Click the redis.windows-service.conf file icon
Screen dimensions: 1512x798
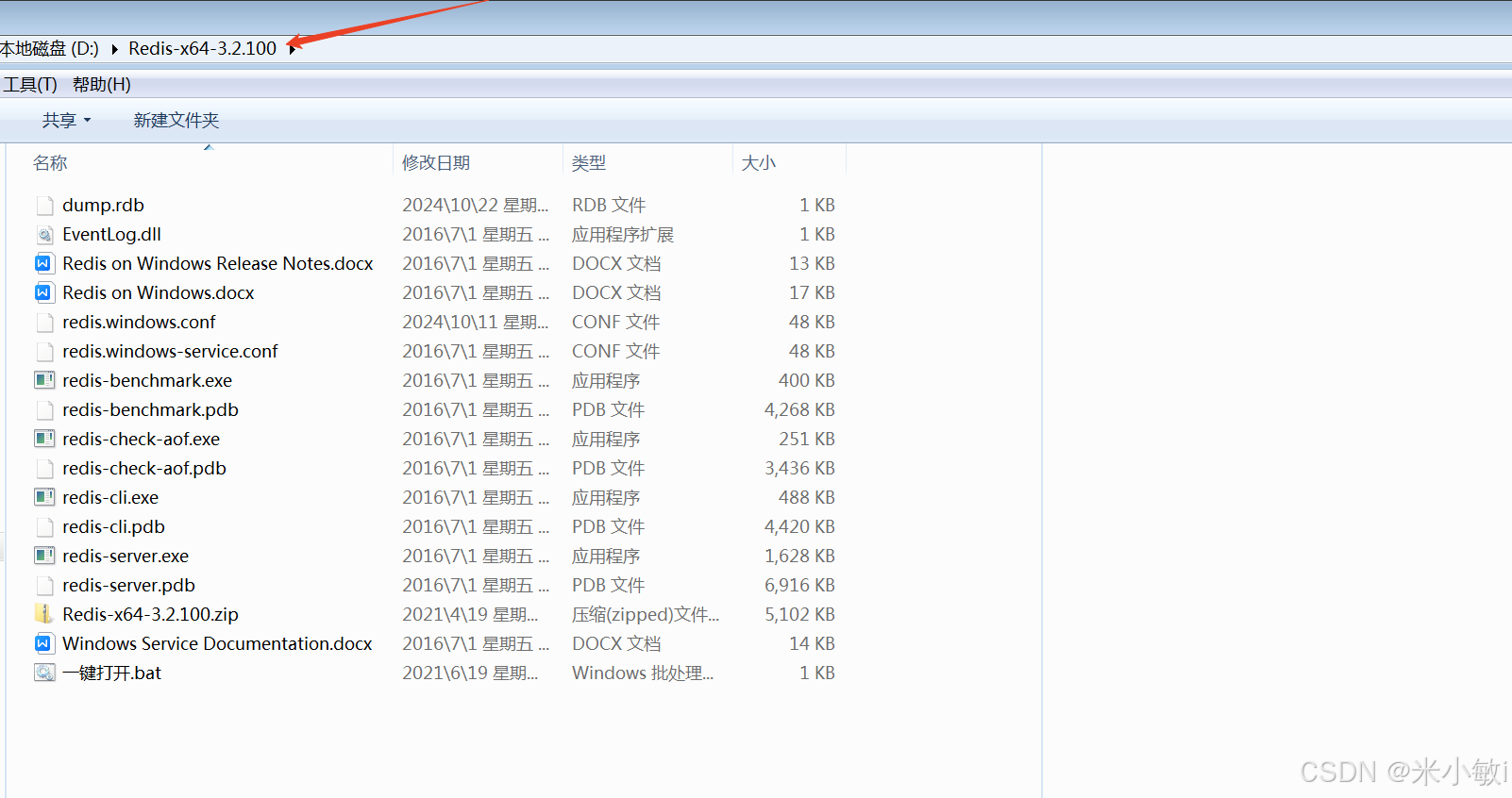point(44,352)
